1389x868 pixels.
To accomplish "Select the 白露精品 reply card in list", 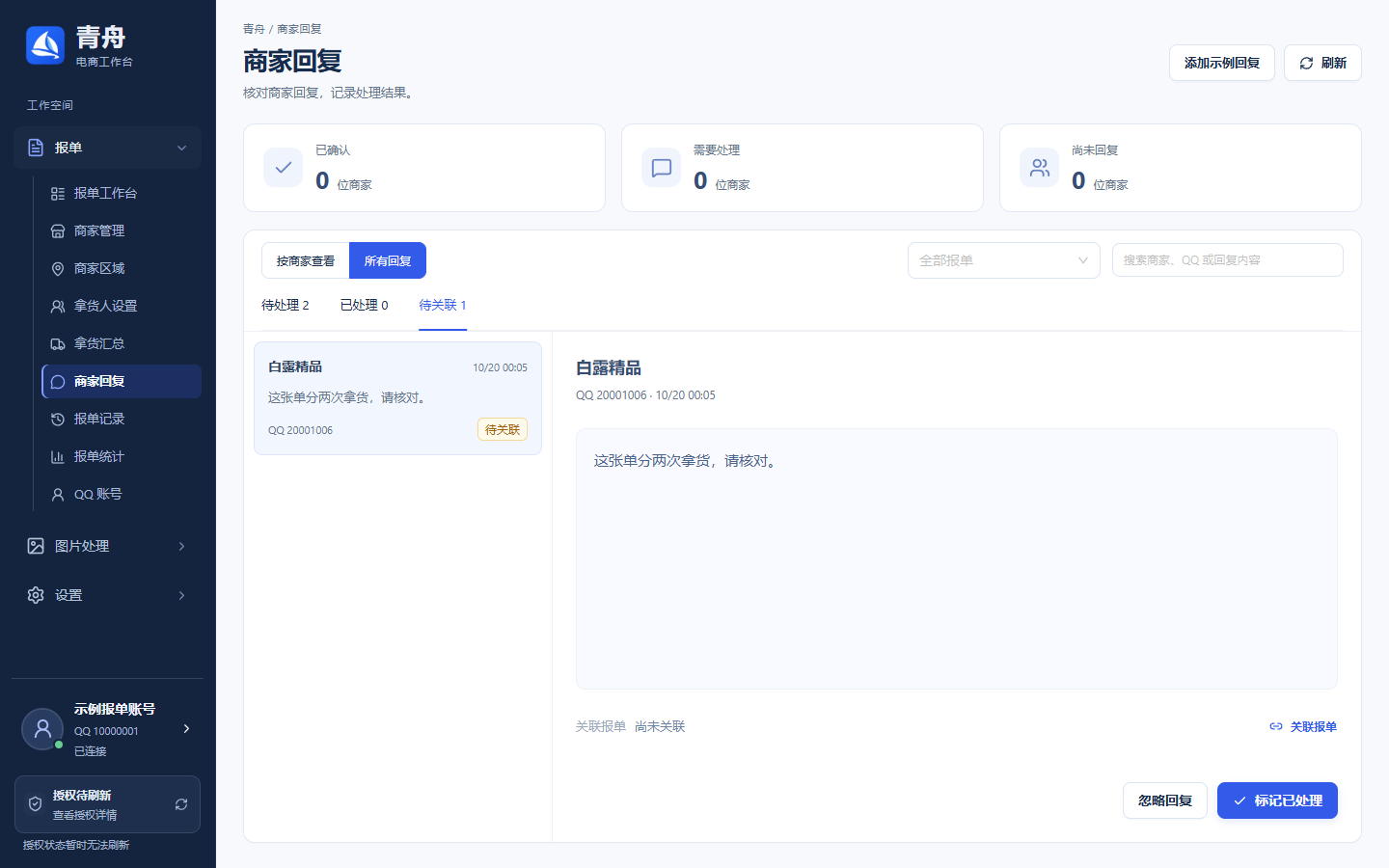I will 397,398.
